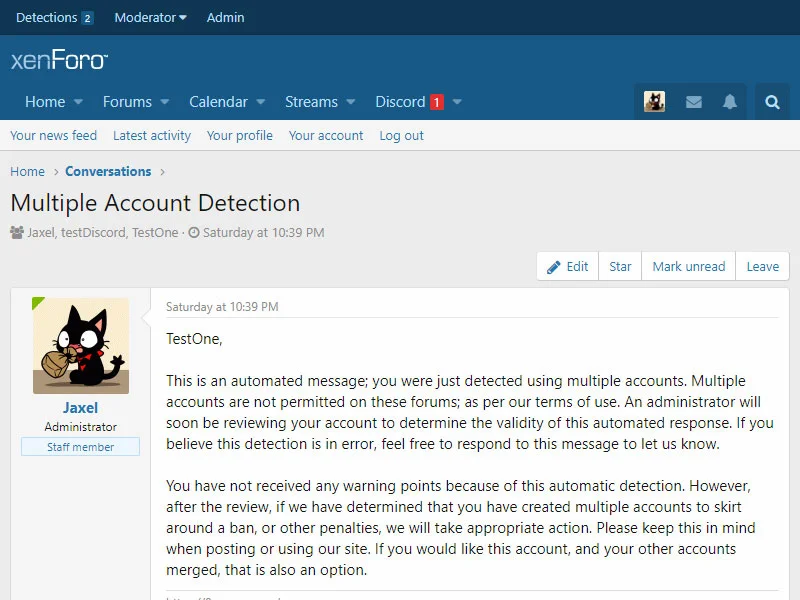Go to the Home tab
Image resolution: width=800 pixels, height=600 pixels.
coord(45,102)
